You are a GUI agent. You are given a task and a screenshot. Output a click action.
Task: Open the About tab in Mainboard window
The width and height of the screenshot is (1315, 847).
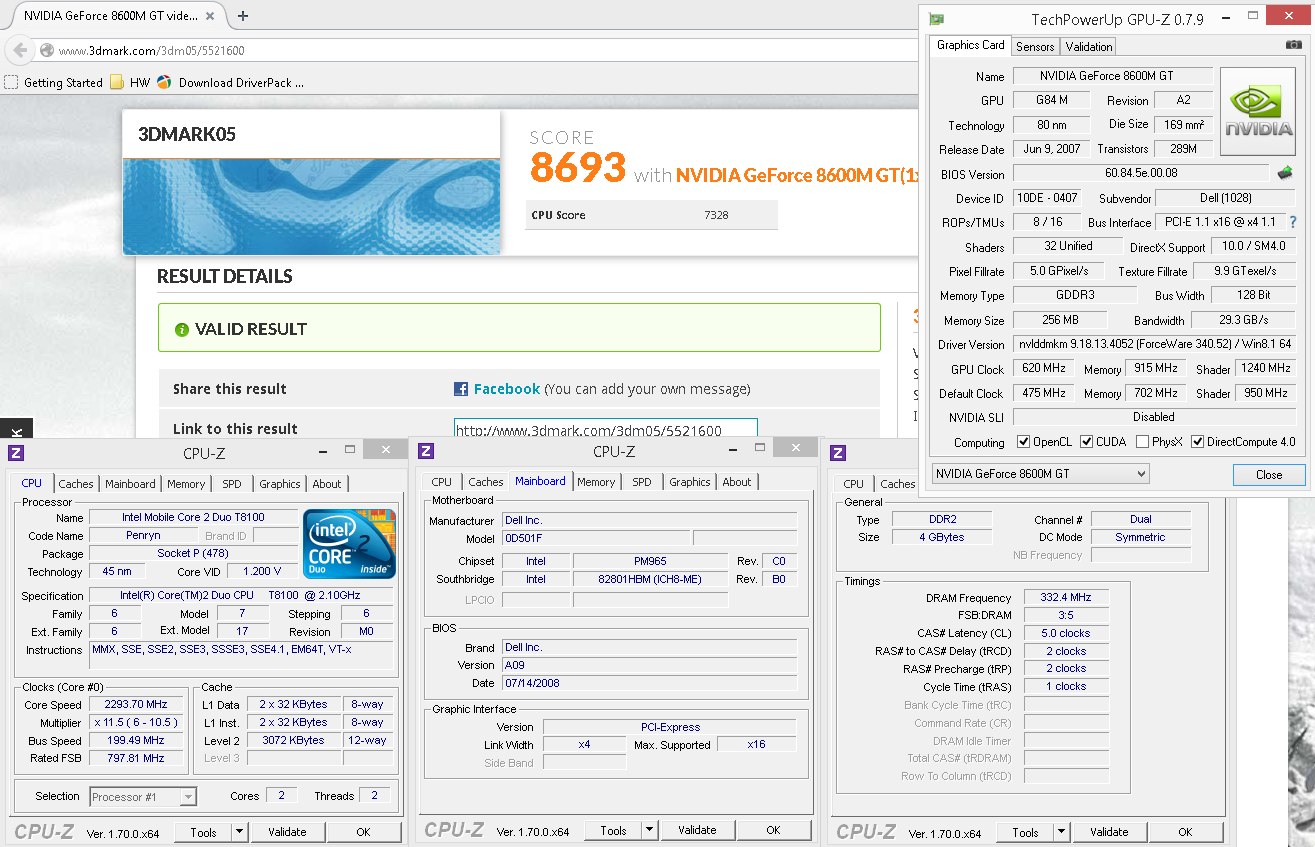pos(737,482)
